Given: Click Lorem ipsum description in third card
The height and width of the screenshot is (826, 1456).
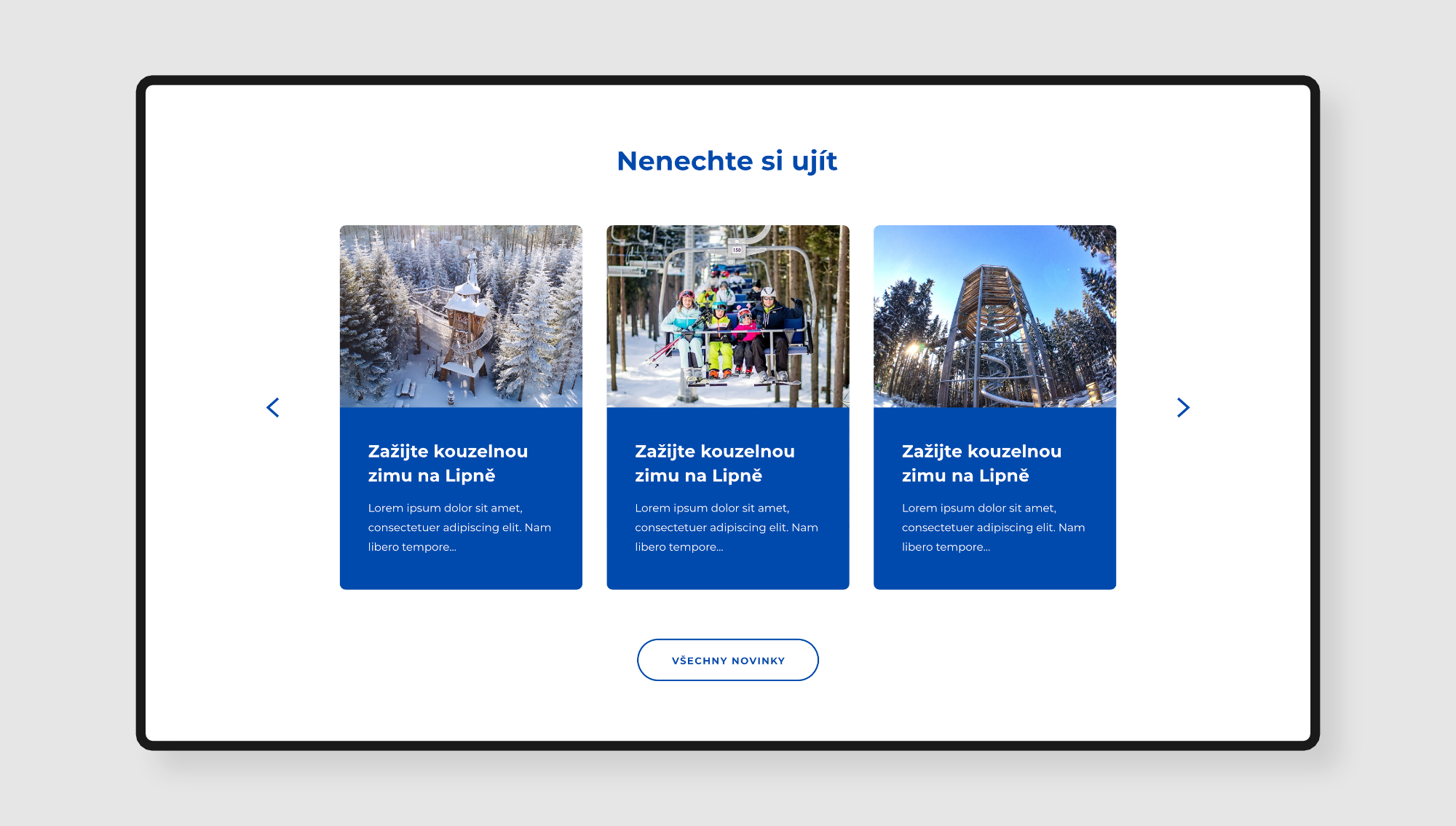Looking at the screenshot, I should [993, 527].
